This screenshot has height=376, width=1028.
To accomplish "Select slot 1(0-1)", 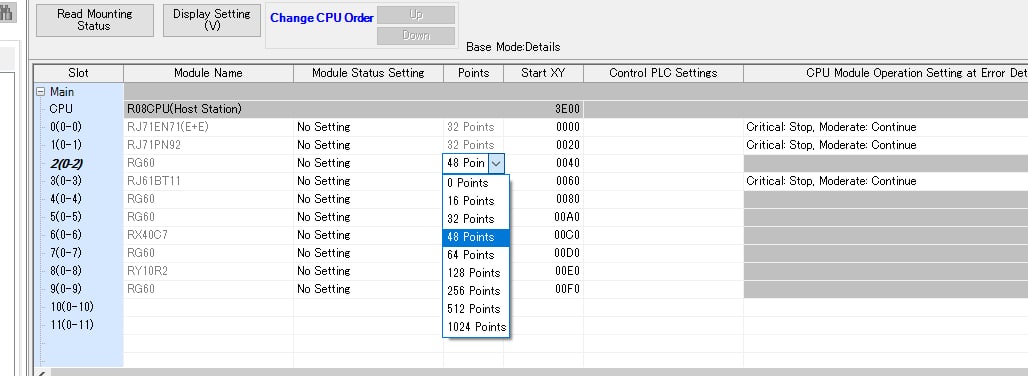I will pyautogui.click(x=66, y=145).
